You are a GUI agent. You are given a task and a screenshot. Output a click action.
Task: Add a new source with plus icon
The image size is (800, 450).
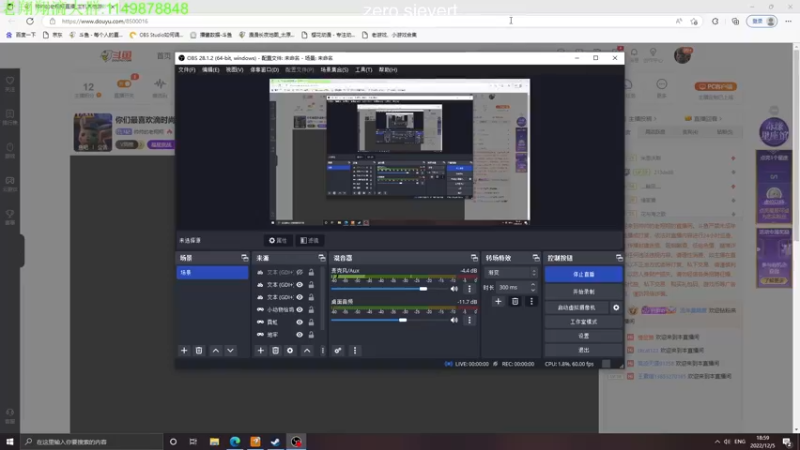tap(261, 351)
